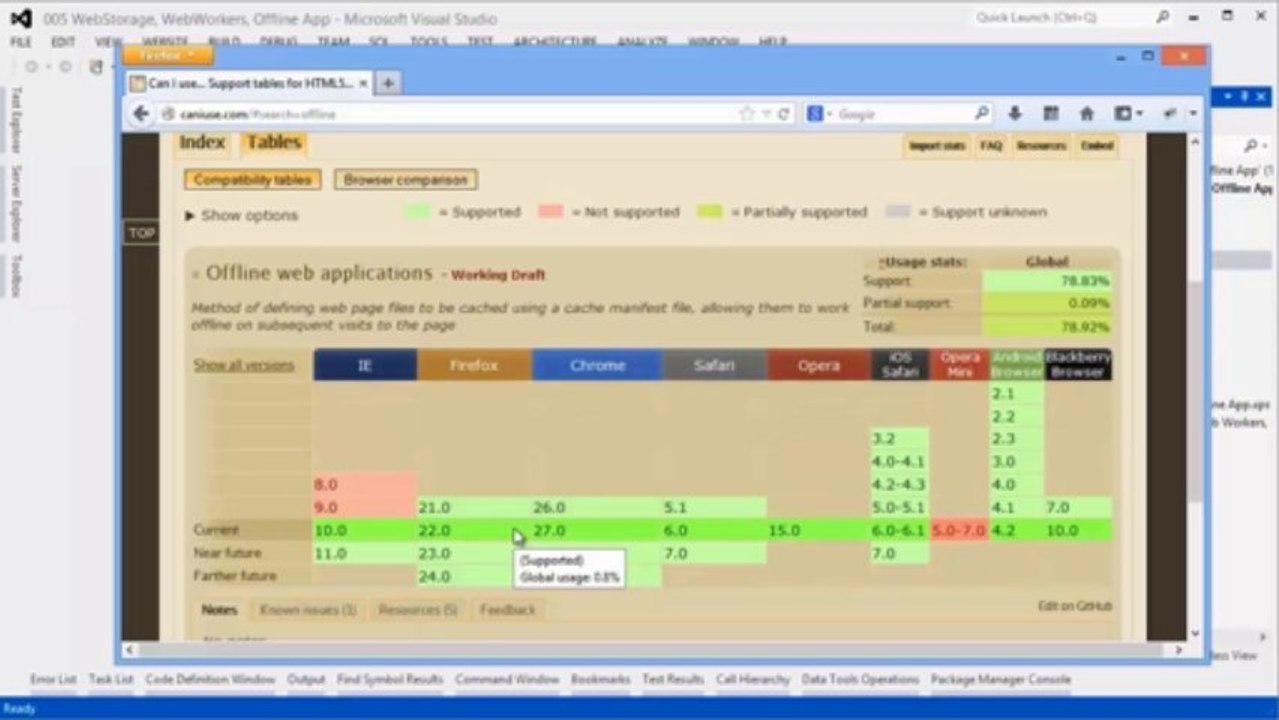The height and width of the screenshot is (720, 1279).
Task: Maximize the Firefox window
Action: (x=1148, y=56)
